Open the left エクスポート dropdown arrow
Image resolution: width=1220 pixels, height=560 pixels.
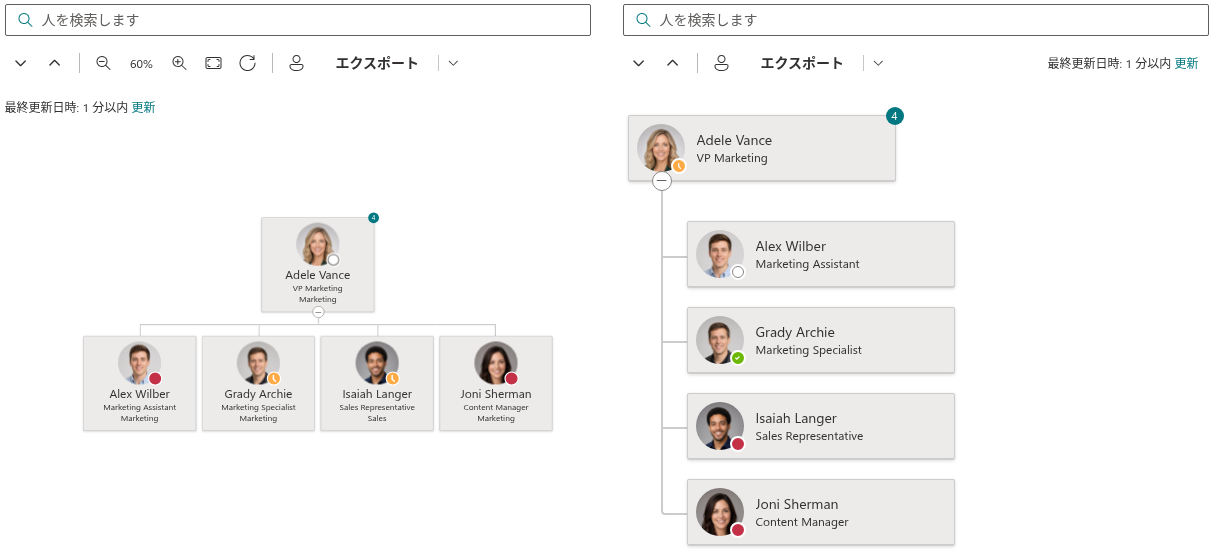point(453,63)
